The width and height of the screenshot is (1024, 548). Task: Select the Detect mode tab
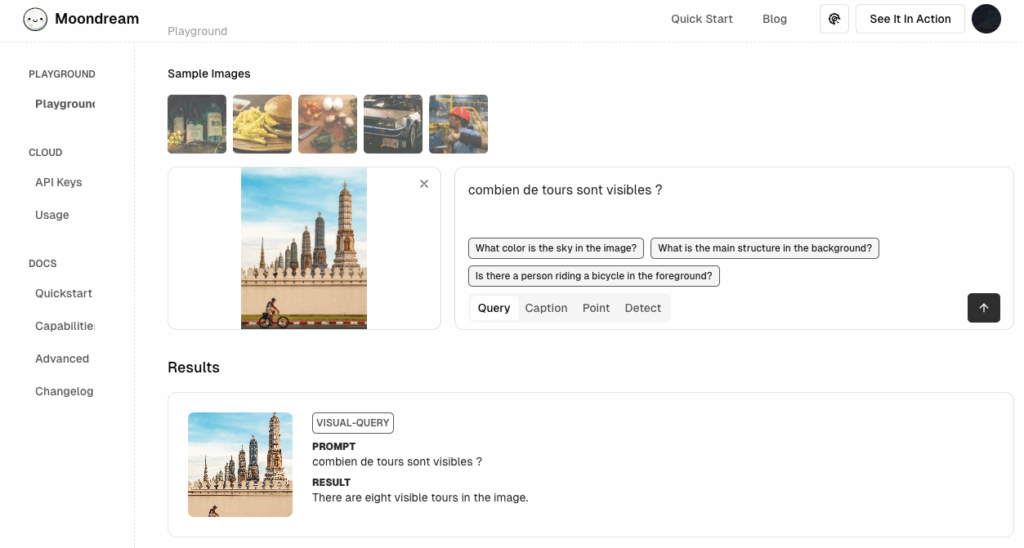point(643,308)
